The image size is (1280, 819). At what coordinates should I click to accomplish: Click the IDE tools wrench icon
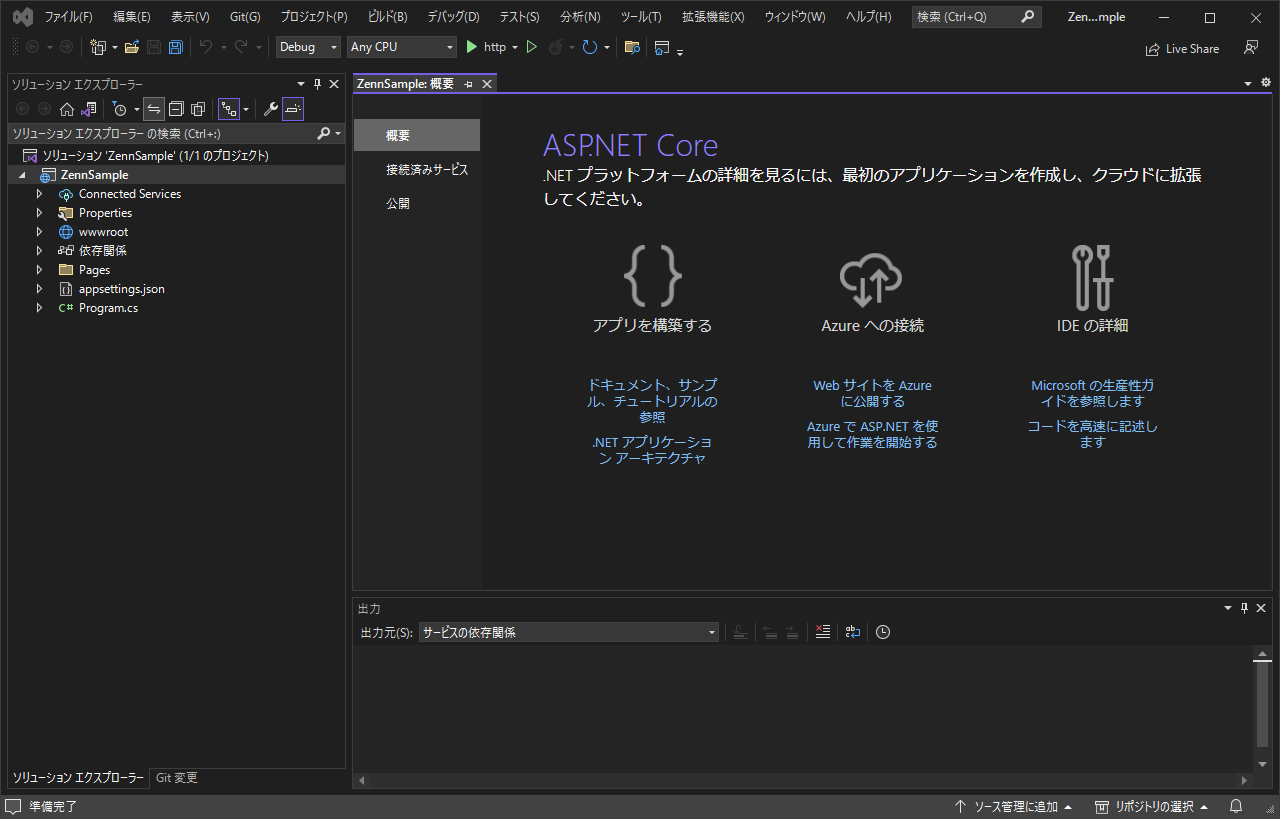[x=1092, y=277]
